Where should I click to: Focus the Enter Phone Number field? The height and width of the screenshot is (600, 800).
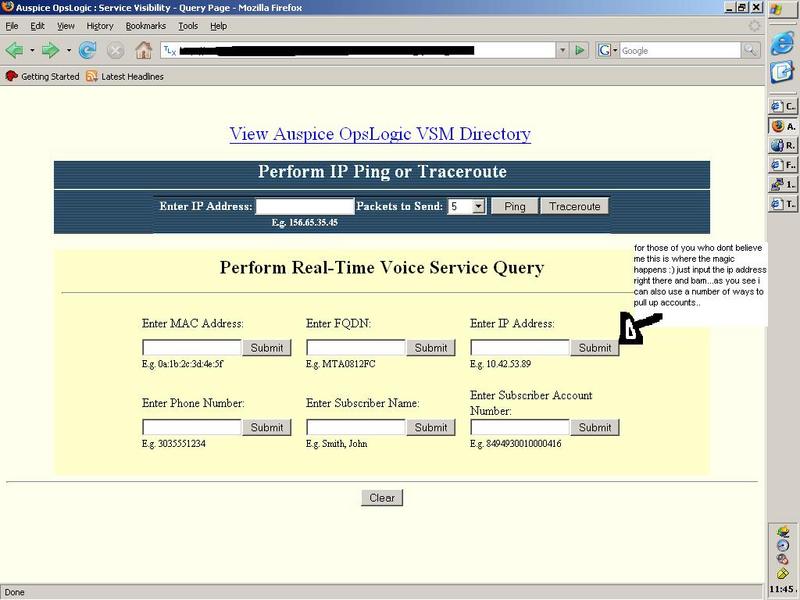(191, 427)
